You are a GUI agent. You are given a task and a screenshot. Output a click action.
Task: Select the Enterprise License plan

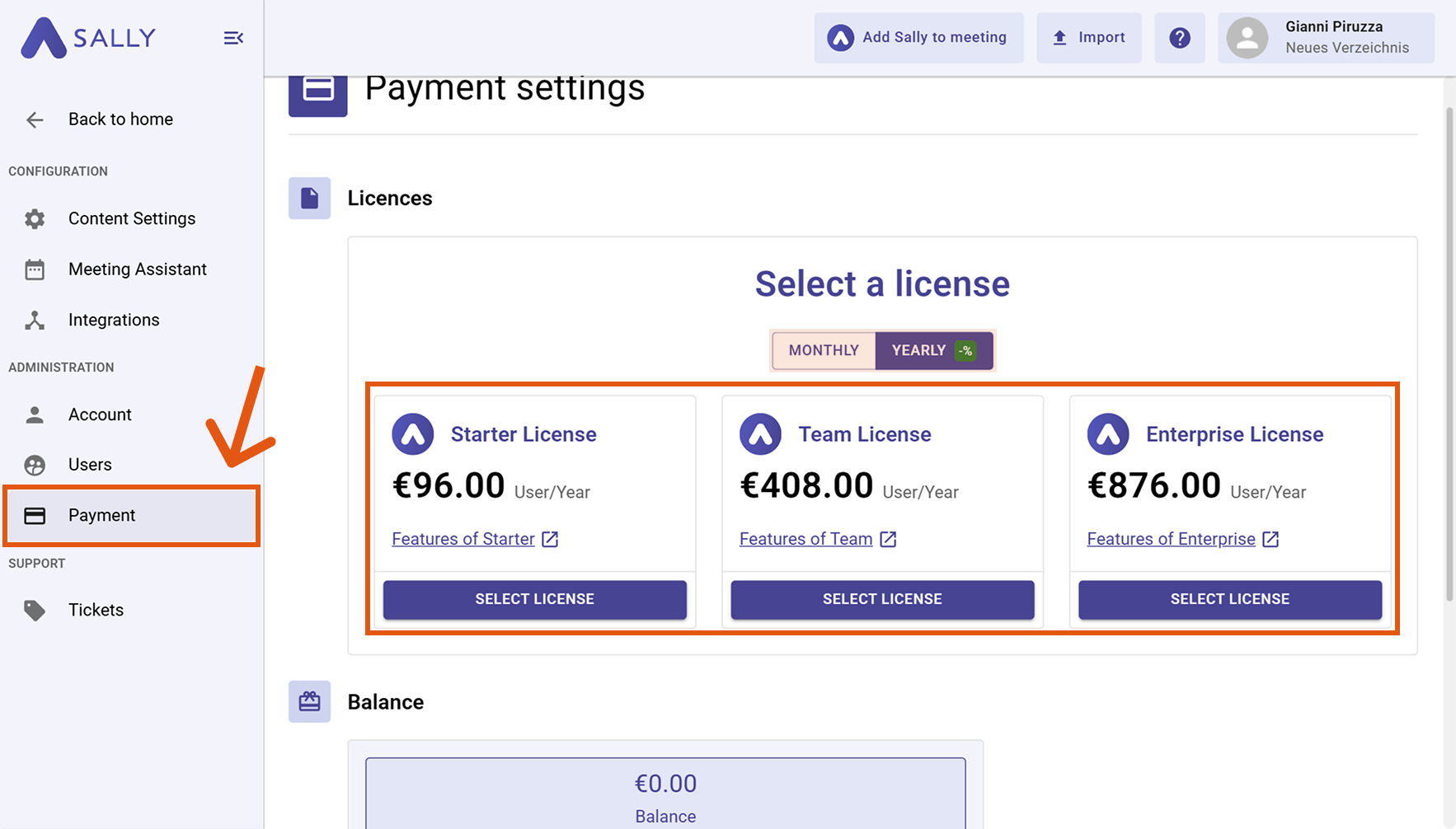tap(1229, 599)
